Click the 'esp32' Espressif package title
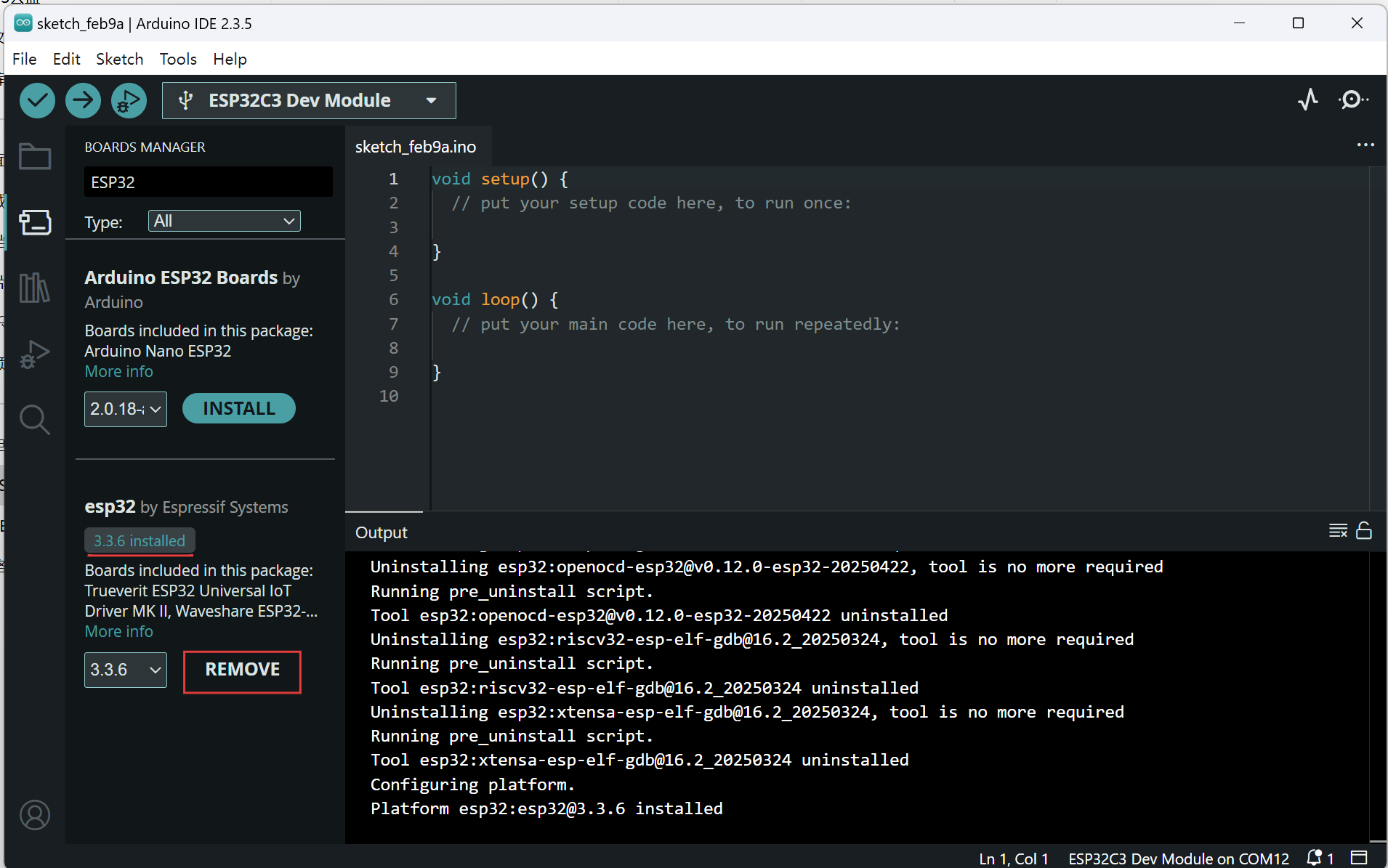The width and height of the screenshot is (1388, 868). (x=110, y=506)
